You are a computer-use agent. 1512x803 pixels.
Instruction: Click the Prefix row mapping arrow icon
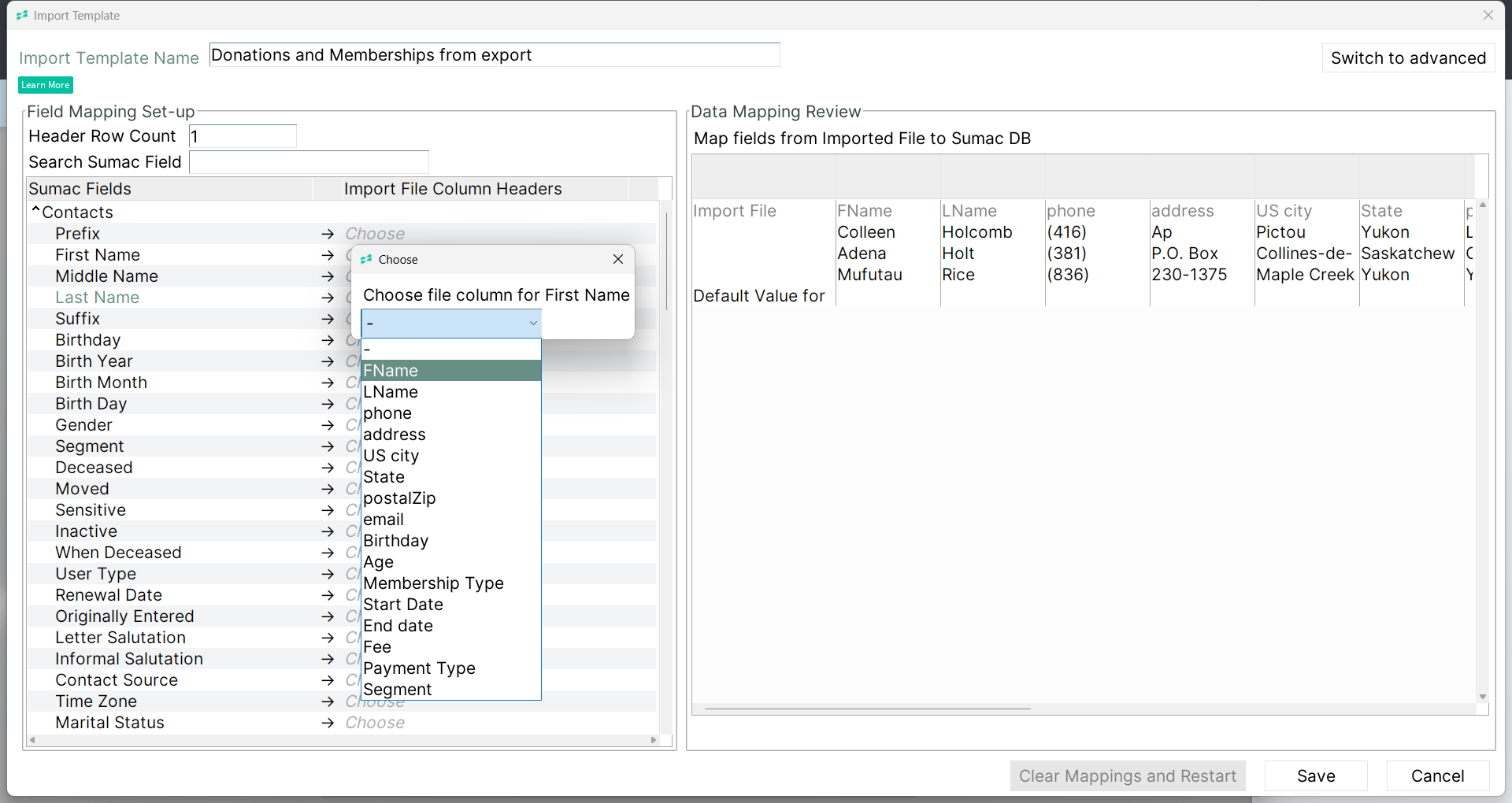coord(328,234)
